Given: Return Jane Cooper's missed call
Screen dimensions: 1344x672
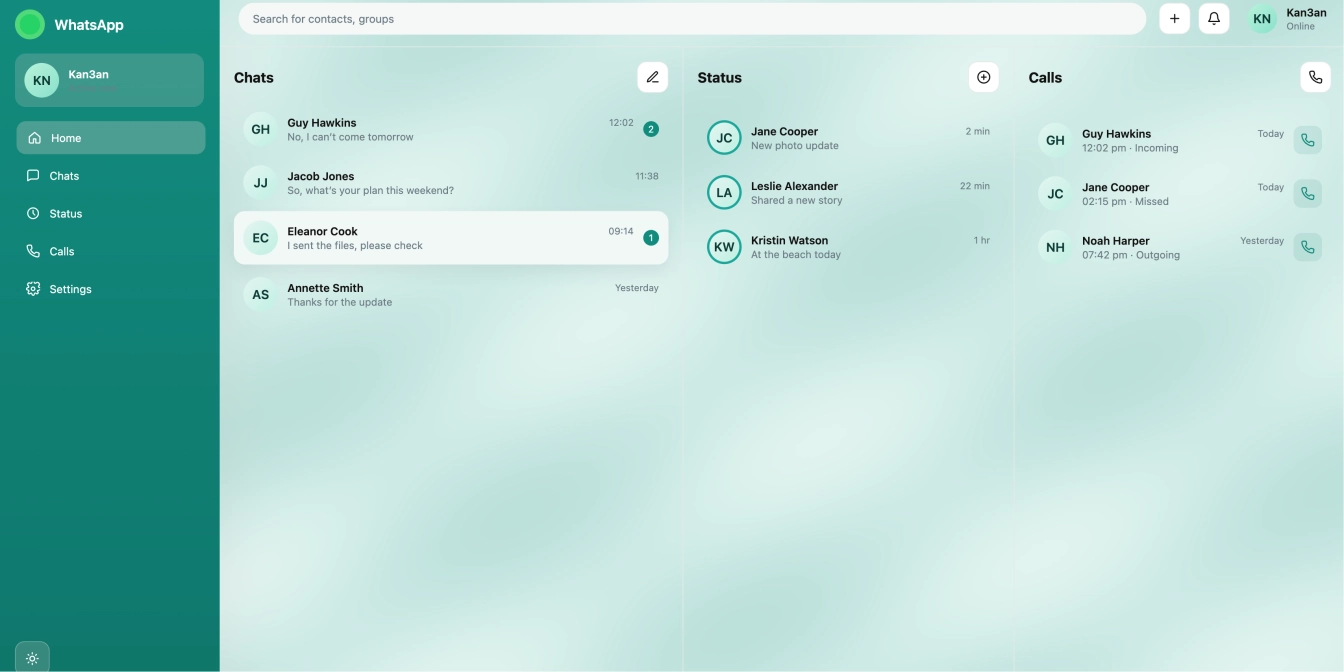Looking at the screenshot, I should 1307,193.
